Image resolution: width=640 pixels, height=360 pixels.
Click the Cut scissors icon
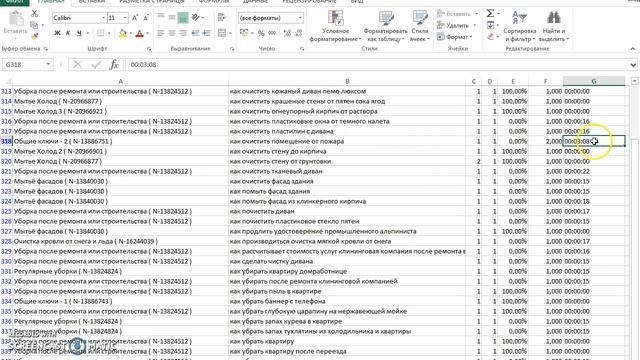34,14
